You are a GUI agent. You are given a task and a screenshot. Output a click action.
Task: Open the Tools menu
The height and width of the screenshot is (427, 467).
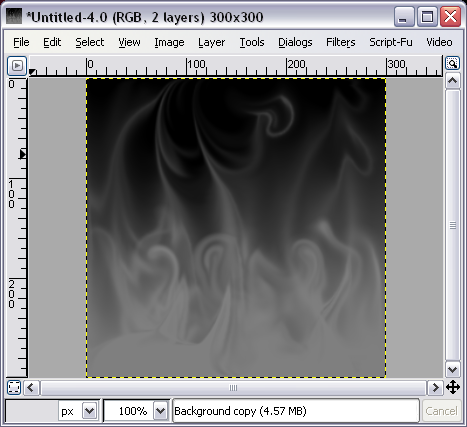coord(252,42)
